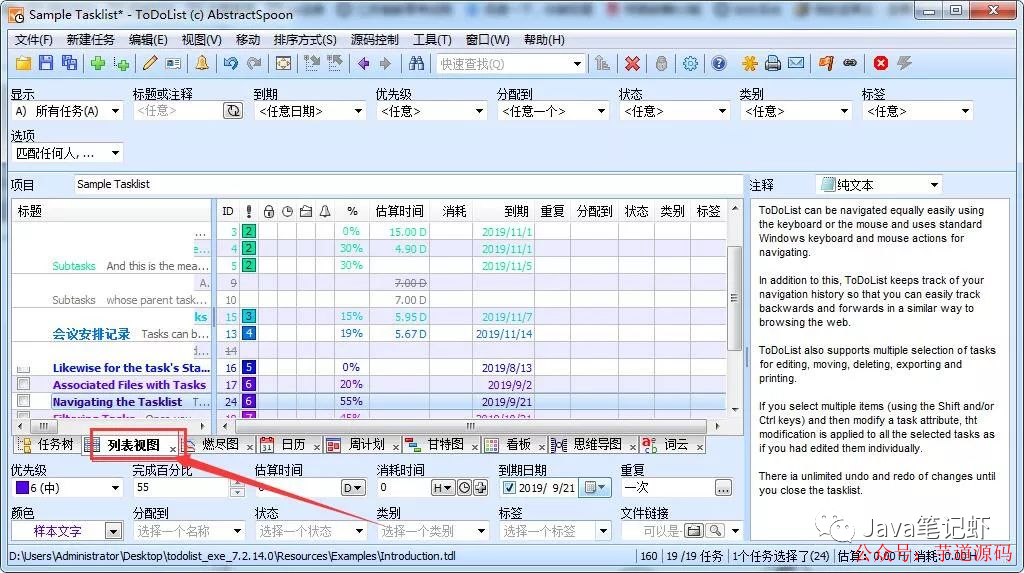
Task: Click the chain link toolbar icon
Action: 850,63
